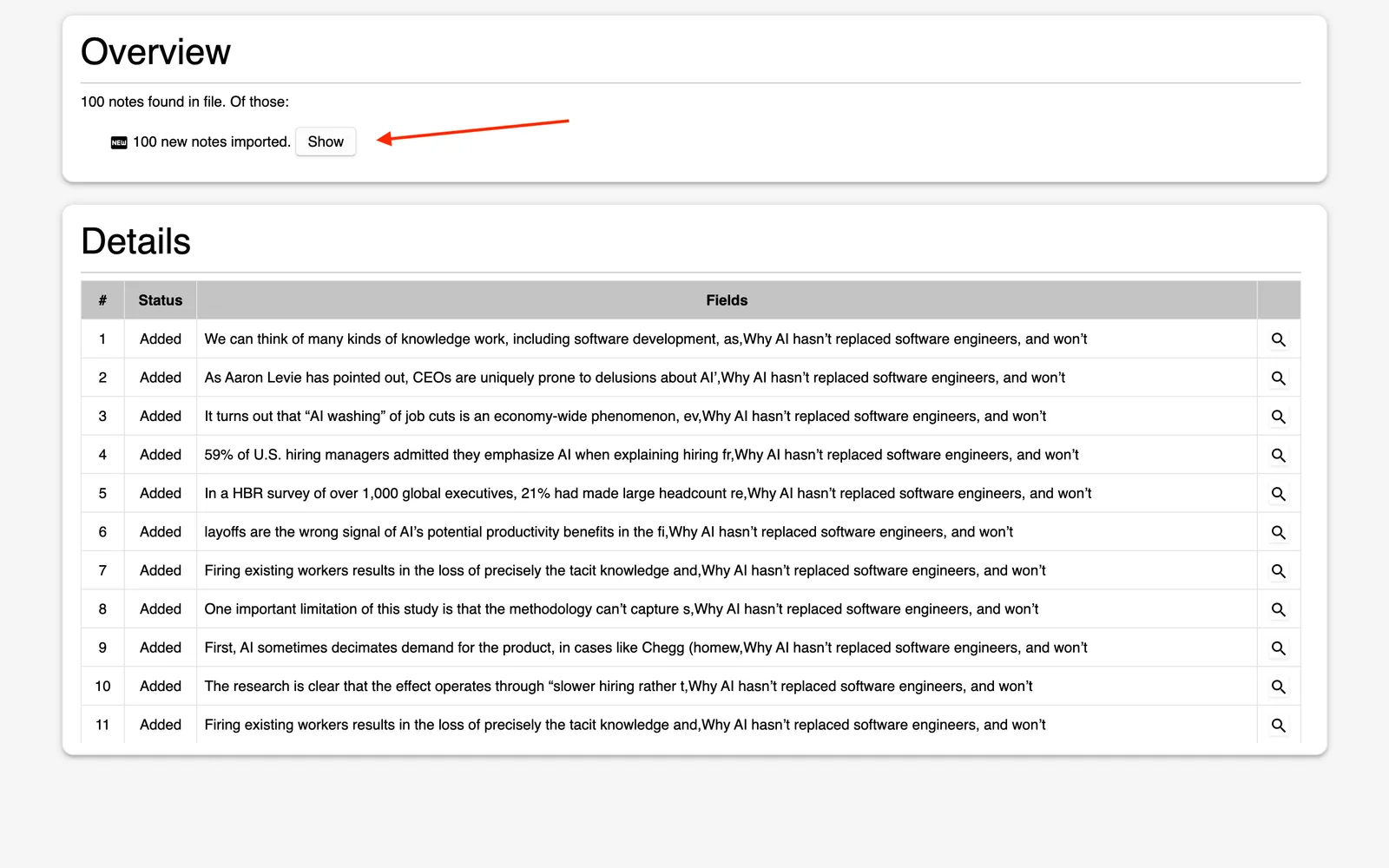Click the Added status in row 10
This screenshot has height=868, width=1389.
click(161, 687)
